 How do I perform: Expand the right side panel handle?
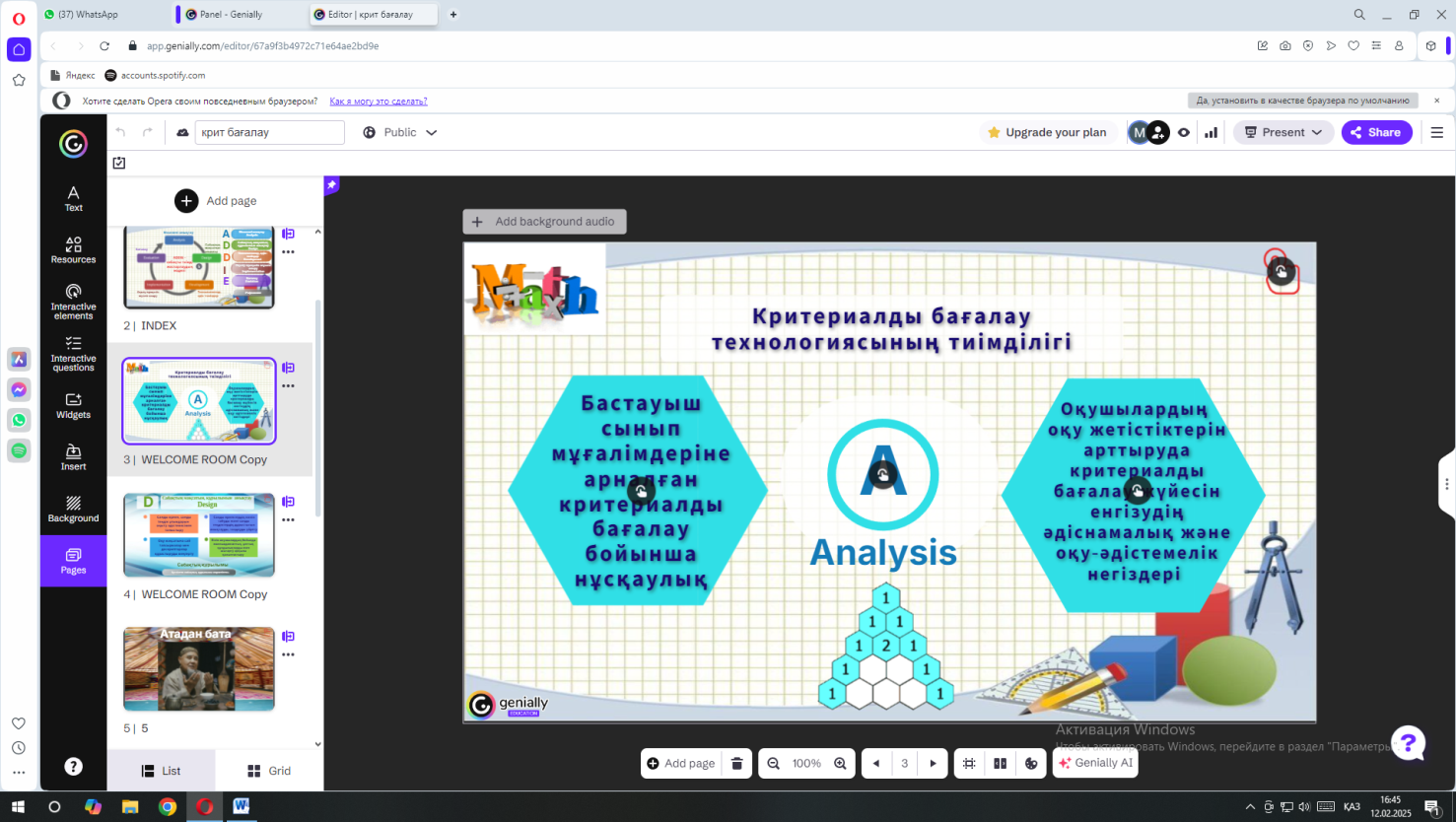[x=1447, y=484]
